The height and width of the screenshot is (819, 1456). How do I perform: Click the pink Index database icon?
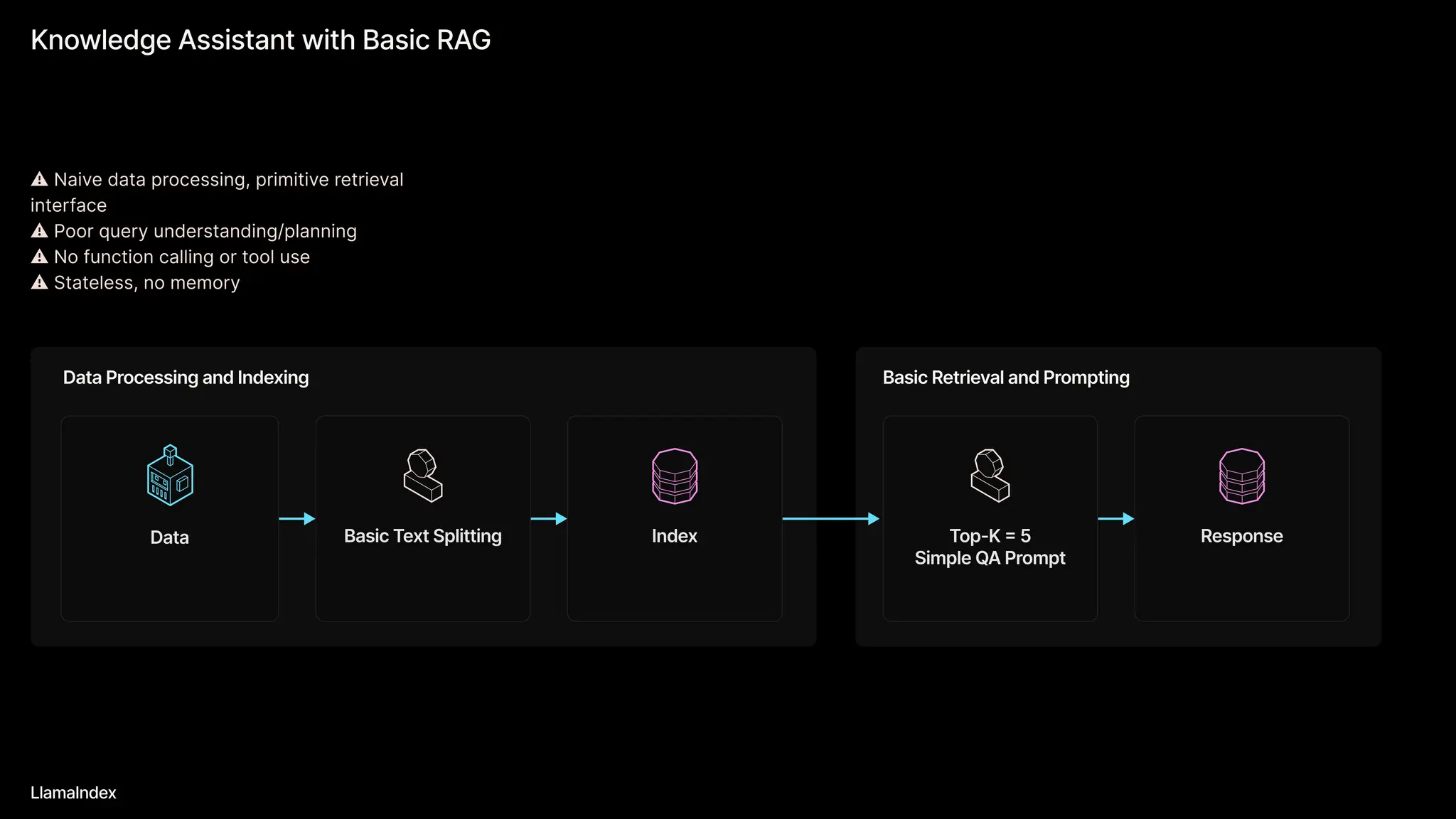click(675, 476)
